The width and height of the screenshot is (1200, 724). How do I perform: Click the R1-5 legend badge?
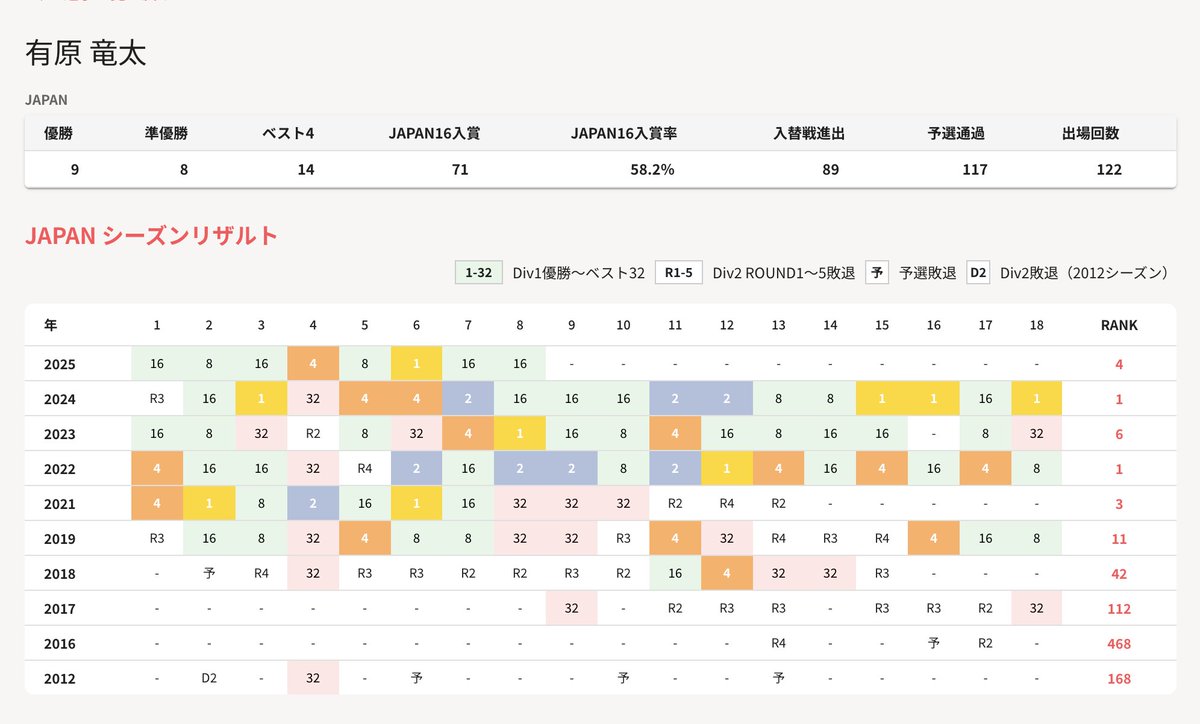tap(680, 272)
